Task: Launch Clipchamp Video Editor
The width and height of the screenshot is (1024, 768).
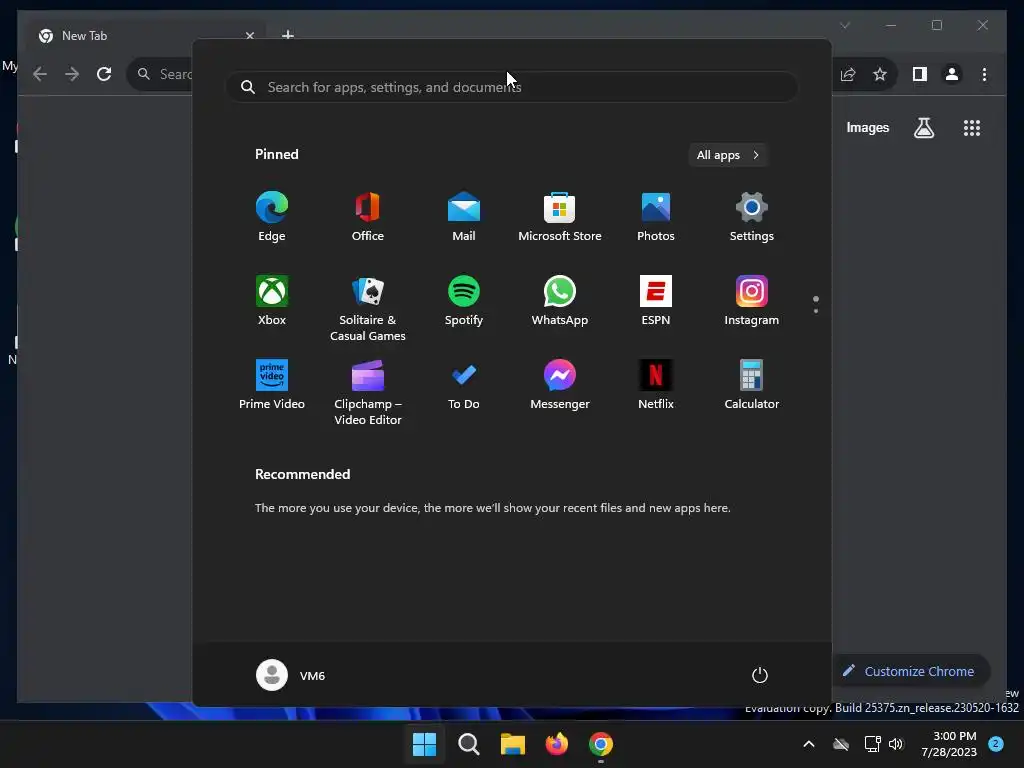Action: tap(368, 392)
